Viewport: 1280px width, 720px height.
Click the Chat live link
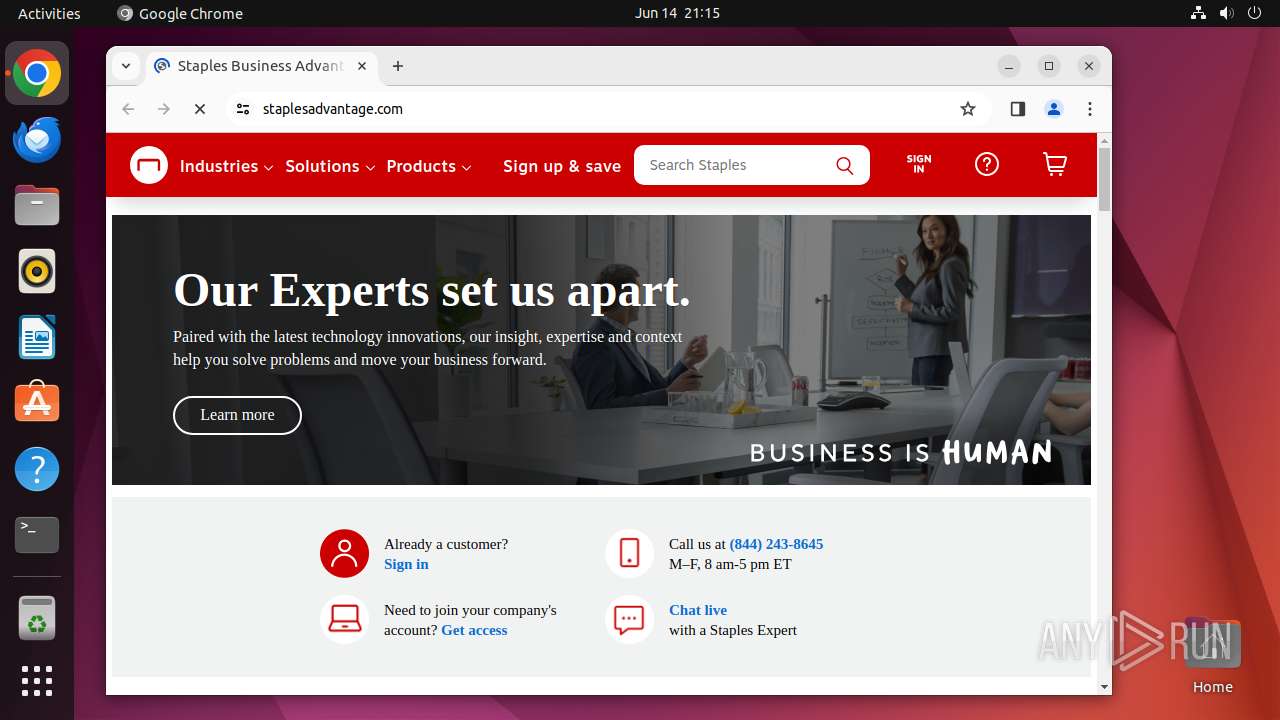pyautogui.click(x=698, y=610)
